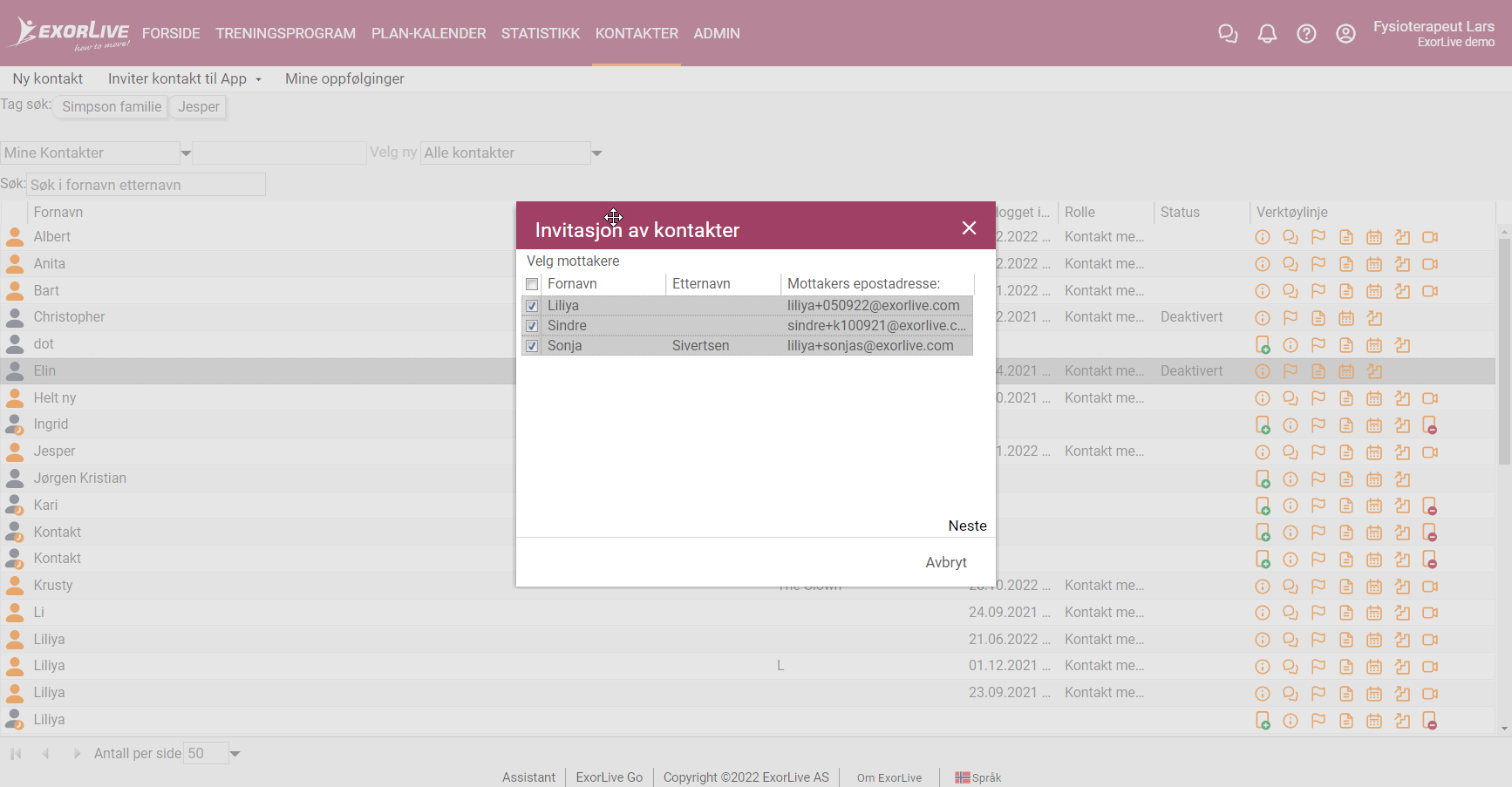The width and height of the screenshot is (1512, 787).
Task: Open chat icon for Anita
Action: [1291, 264]
